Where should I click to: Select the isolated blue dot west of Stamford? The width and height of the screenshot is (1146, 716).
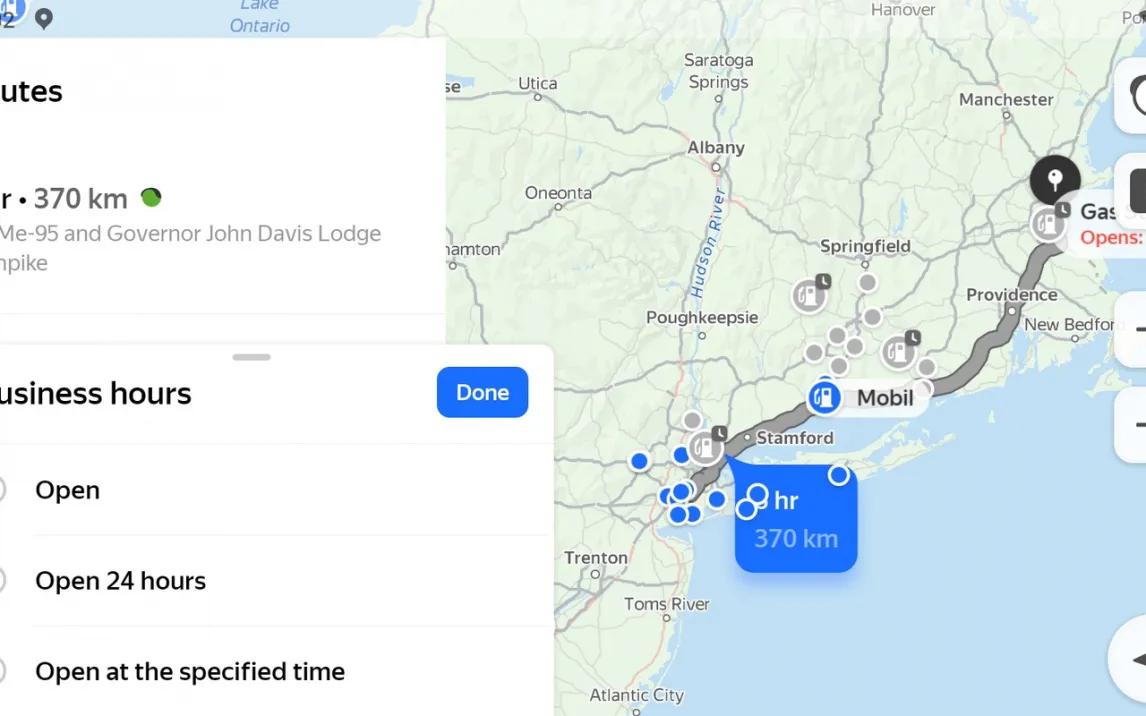point(639,461)
